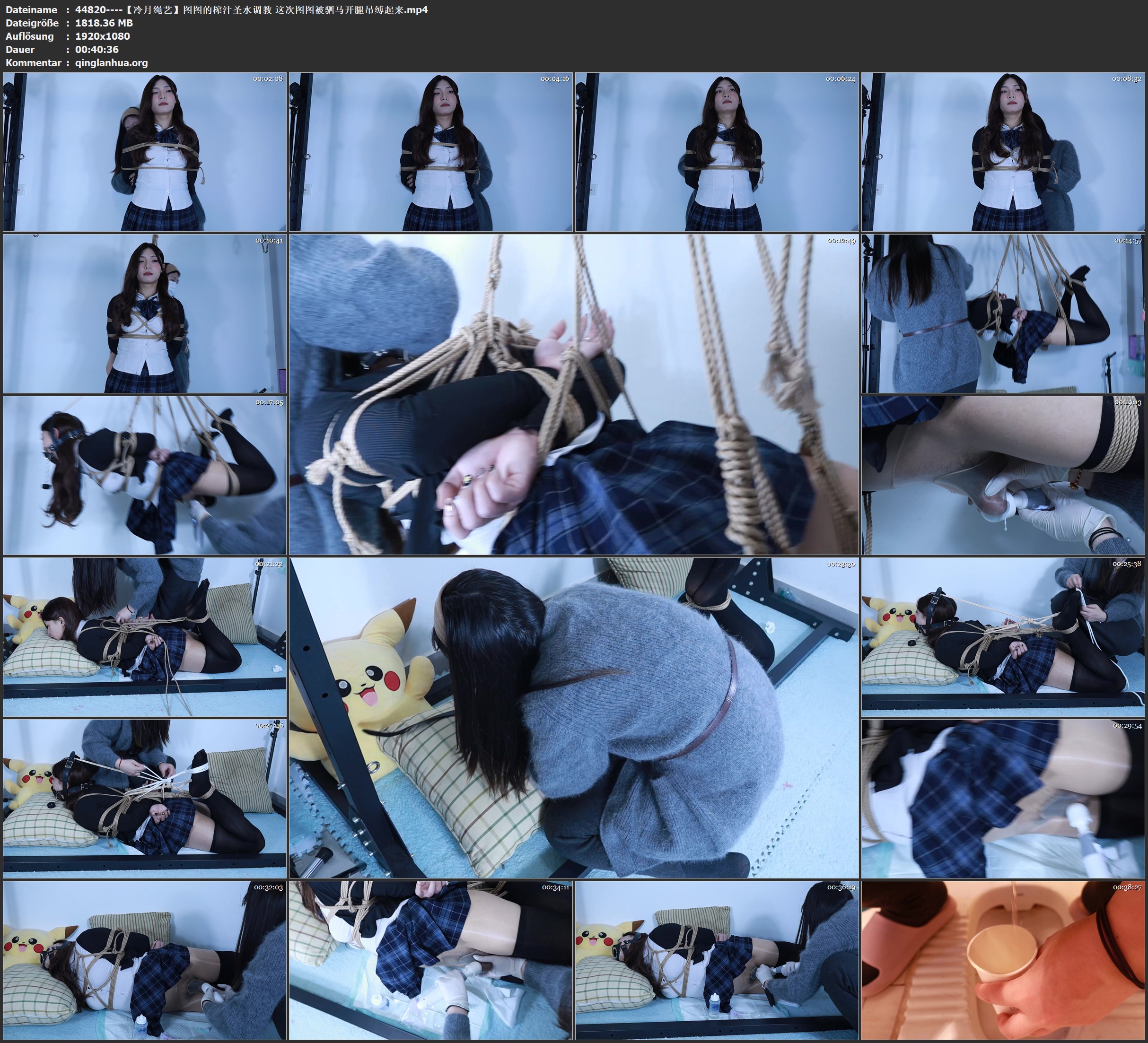Click the qinglanhua.org comment text
This screenshot has height=1043, width=1148.
coord(111,62)
